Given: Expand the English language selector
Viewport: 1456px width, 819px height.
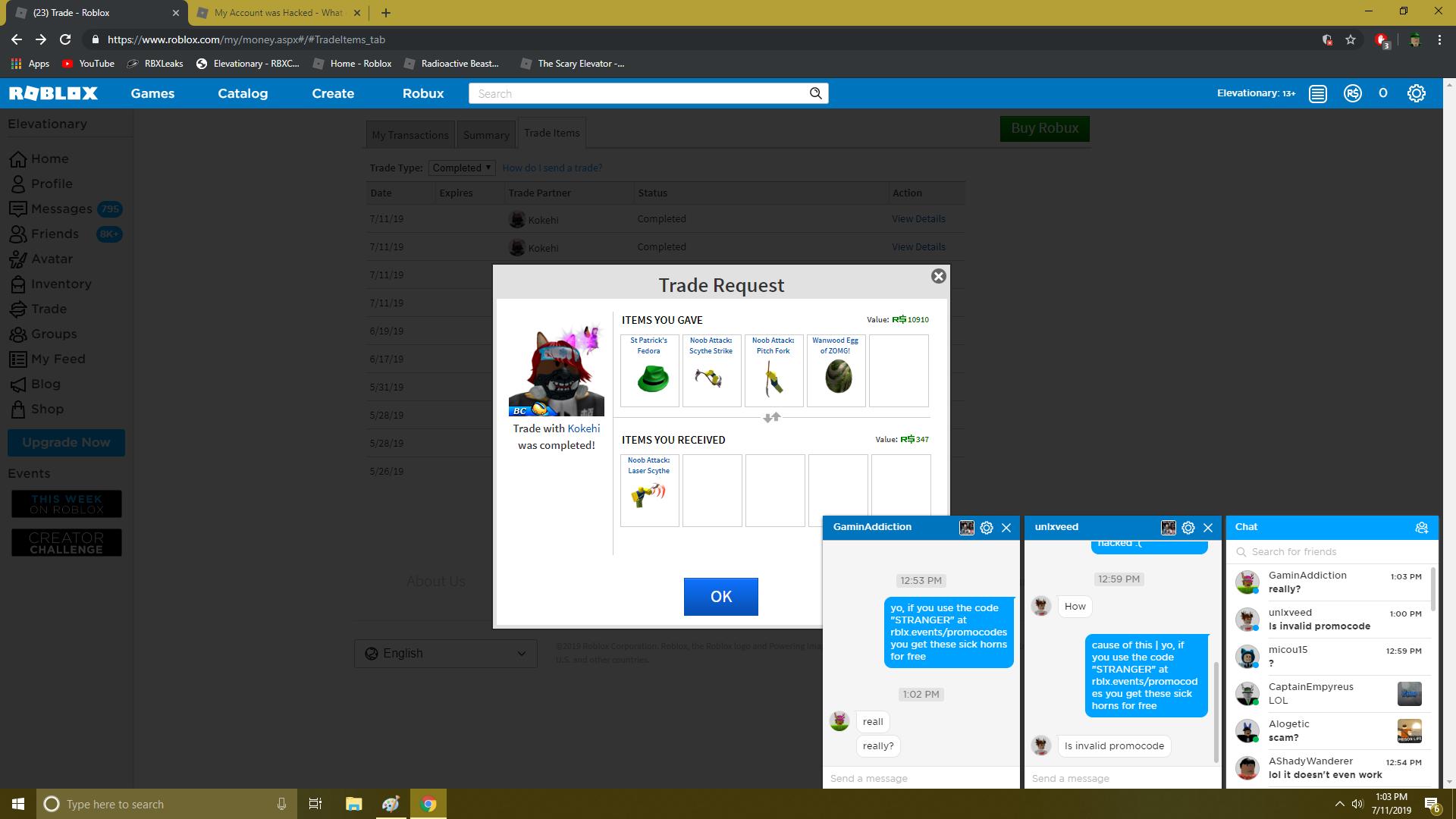Looking at the screenshot, I should [445, 654].
